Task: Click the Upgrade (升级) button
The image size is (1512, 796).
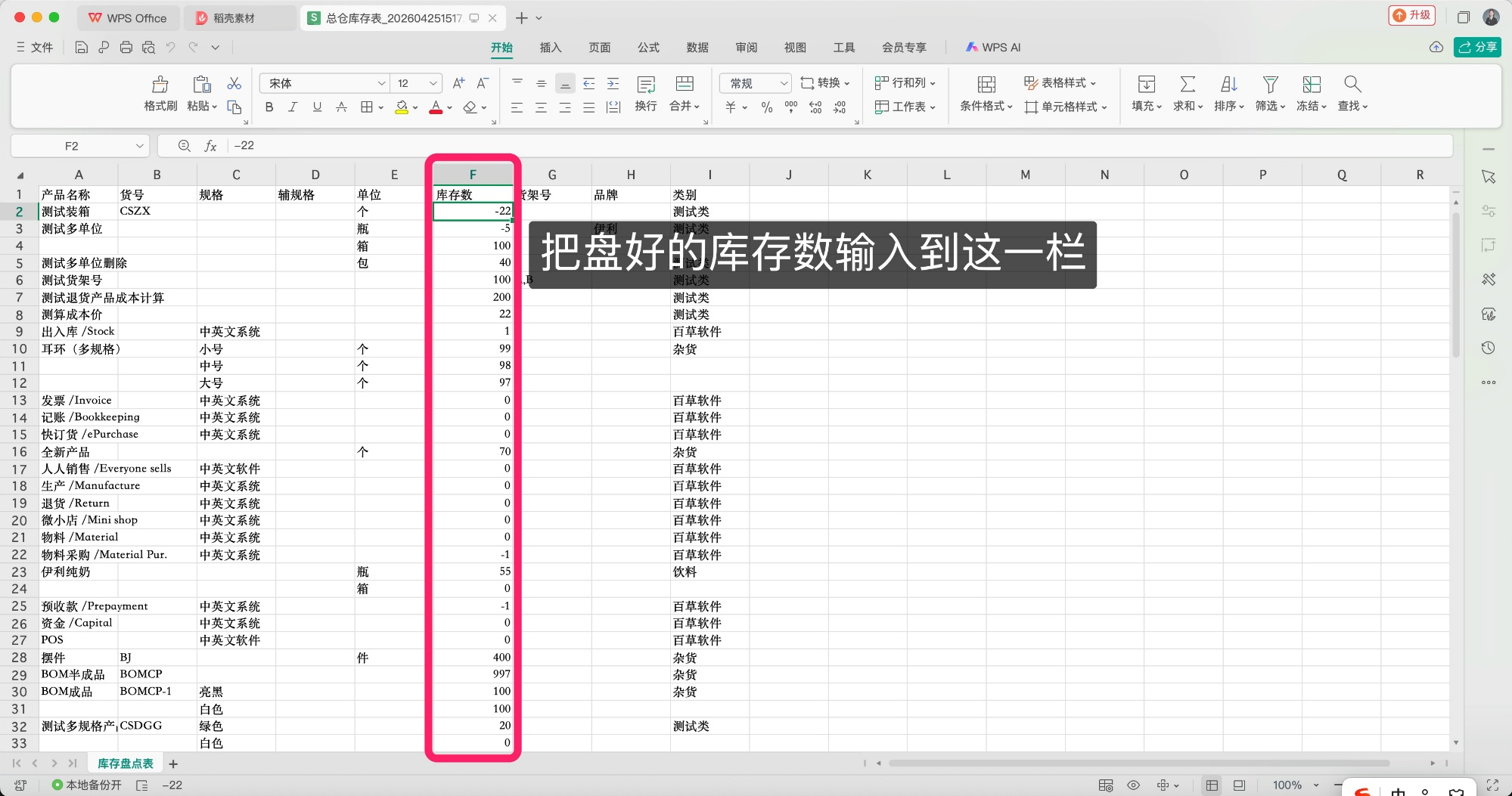Action: pyautogui.click(x=1411, y=16)
